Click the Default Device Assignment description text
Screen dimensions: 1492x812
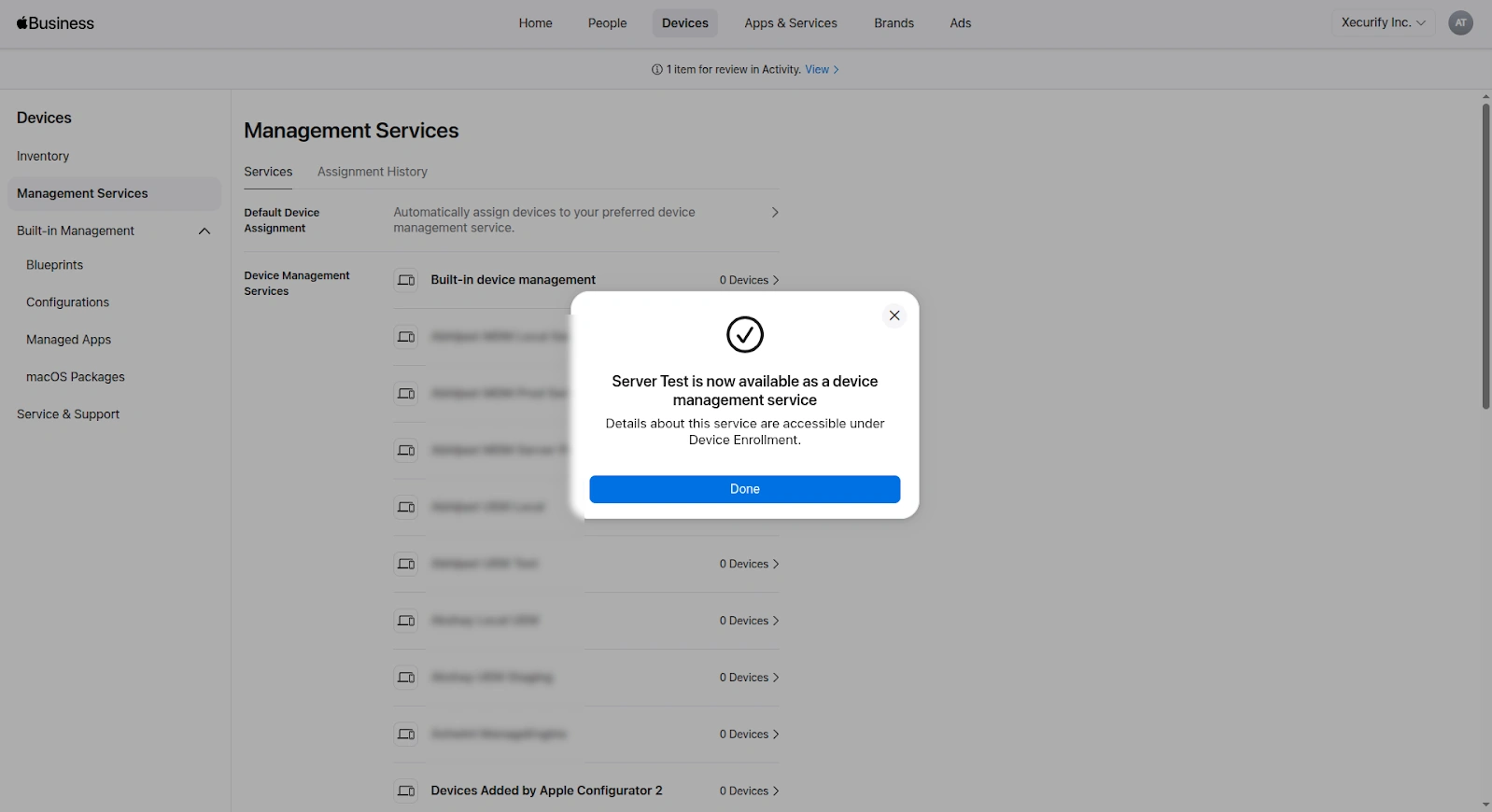point(544,220)
